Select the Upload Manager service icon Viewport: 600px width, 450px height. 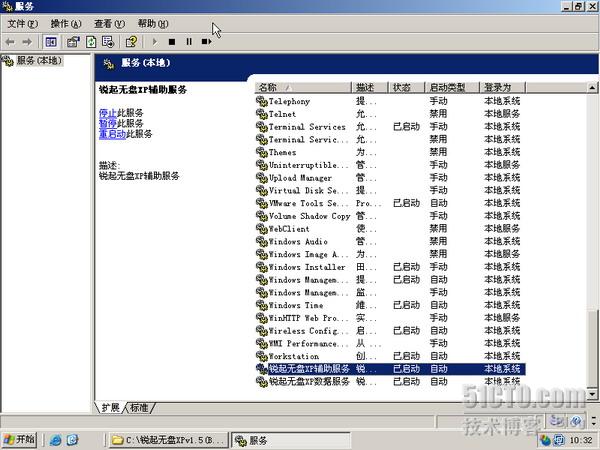(x=262, y=178)
